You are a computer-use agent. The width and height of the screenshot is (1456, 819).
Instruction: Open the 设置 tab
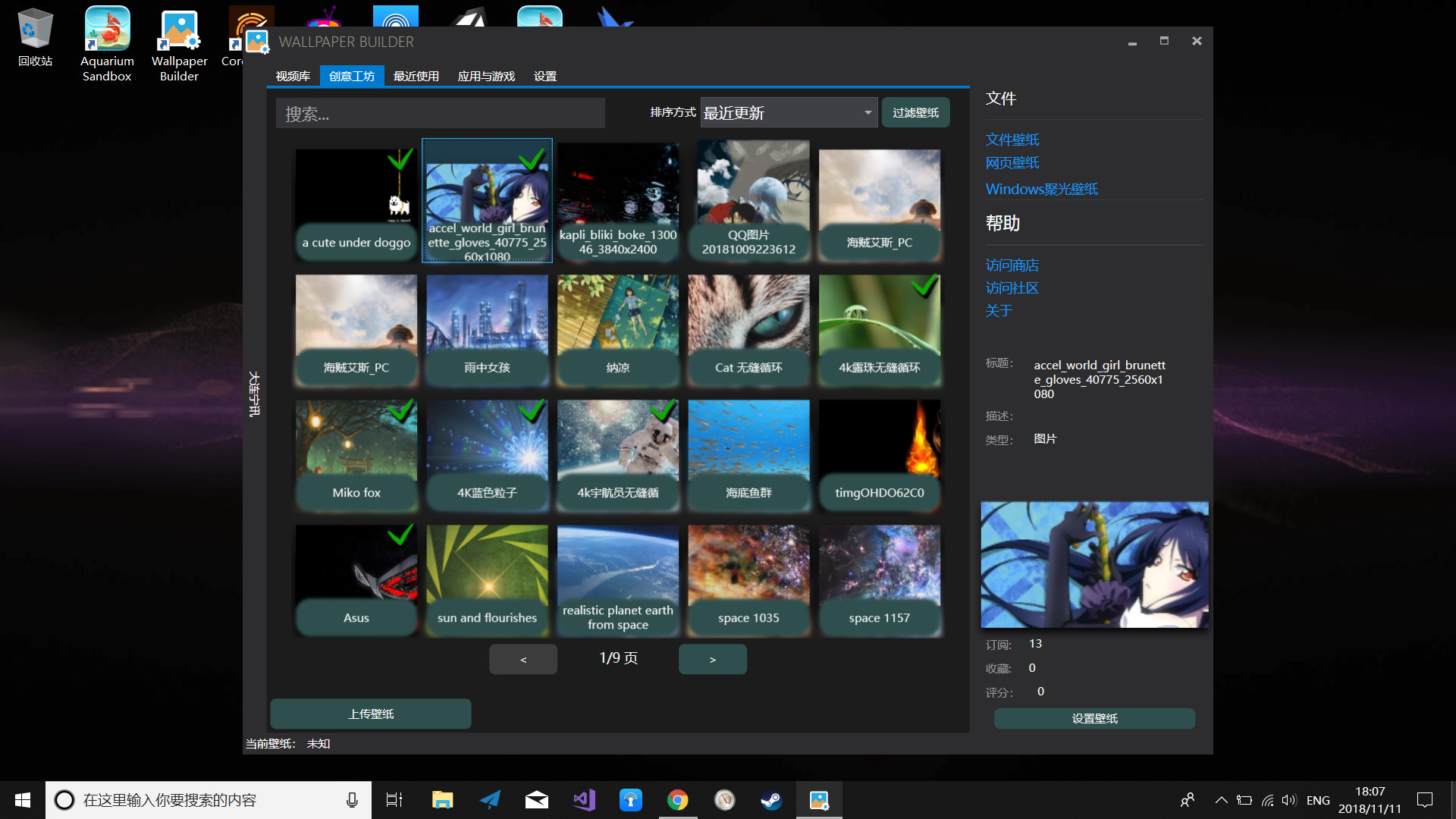coord(544,76)
